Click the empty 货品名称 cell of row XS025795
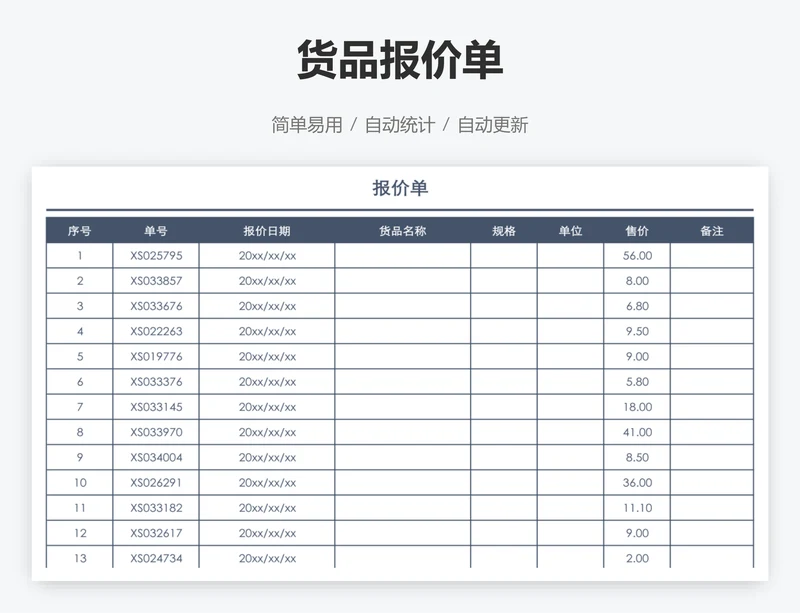The image size is (800, 613). [403, 256]
